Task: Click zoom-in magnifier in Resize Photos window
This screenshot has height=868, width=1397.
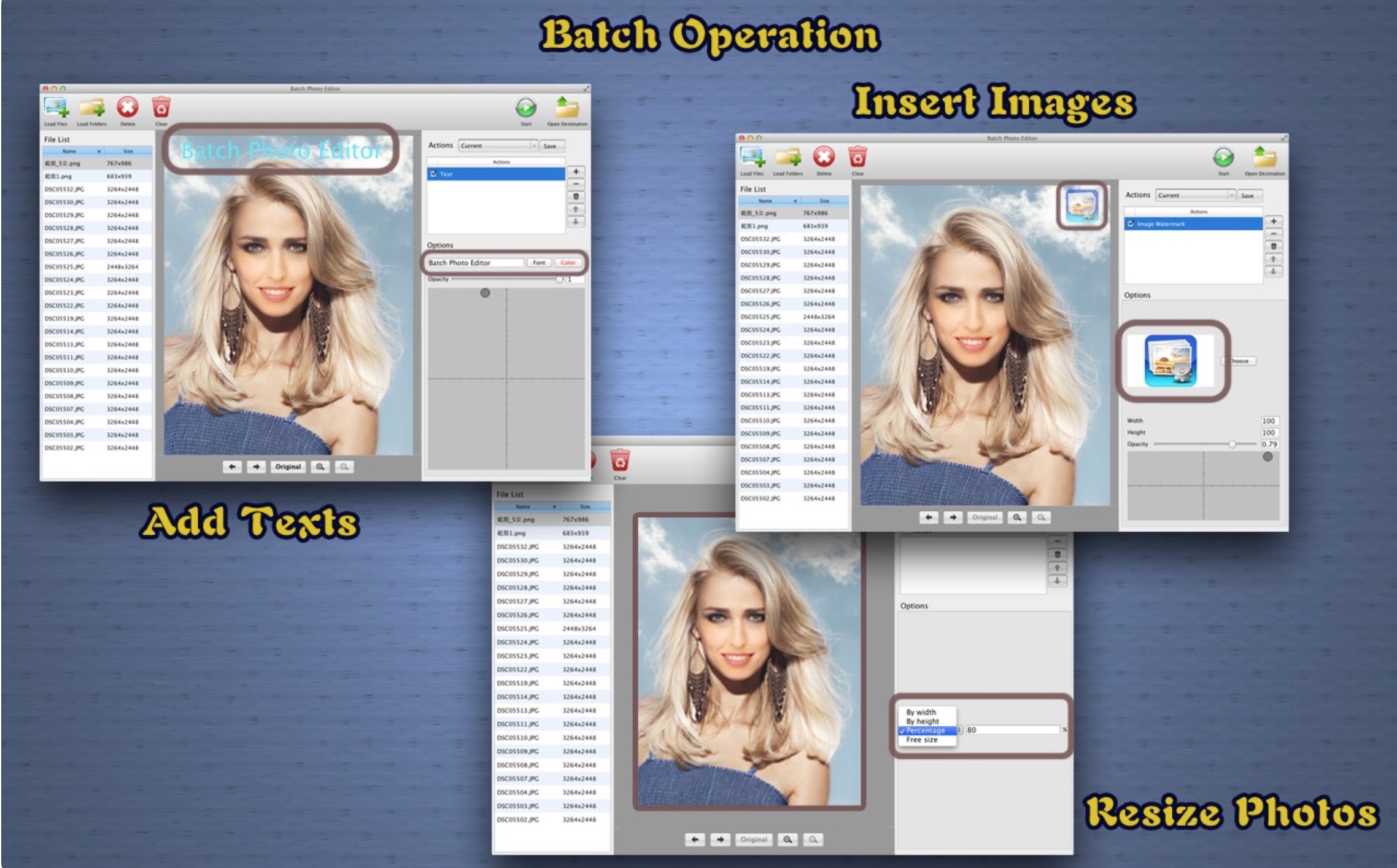Action: 788,839
